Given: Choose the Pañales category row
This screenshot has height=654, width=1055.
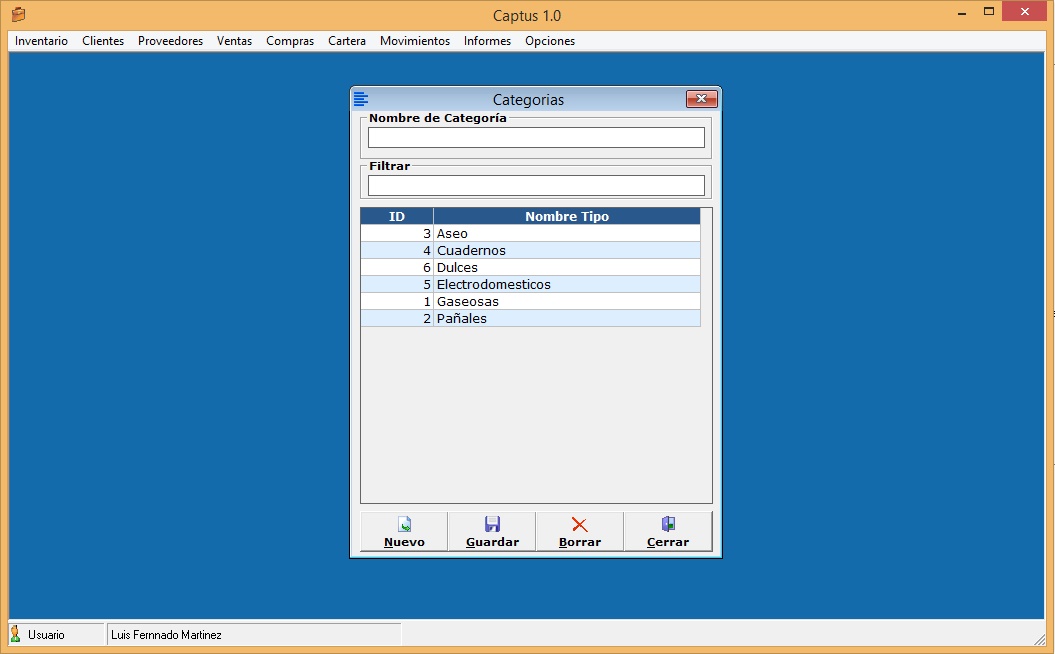Looking at the screenshot, I should [530, 318].
